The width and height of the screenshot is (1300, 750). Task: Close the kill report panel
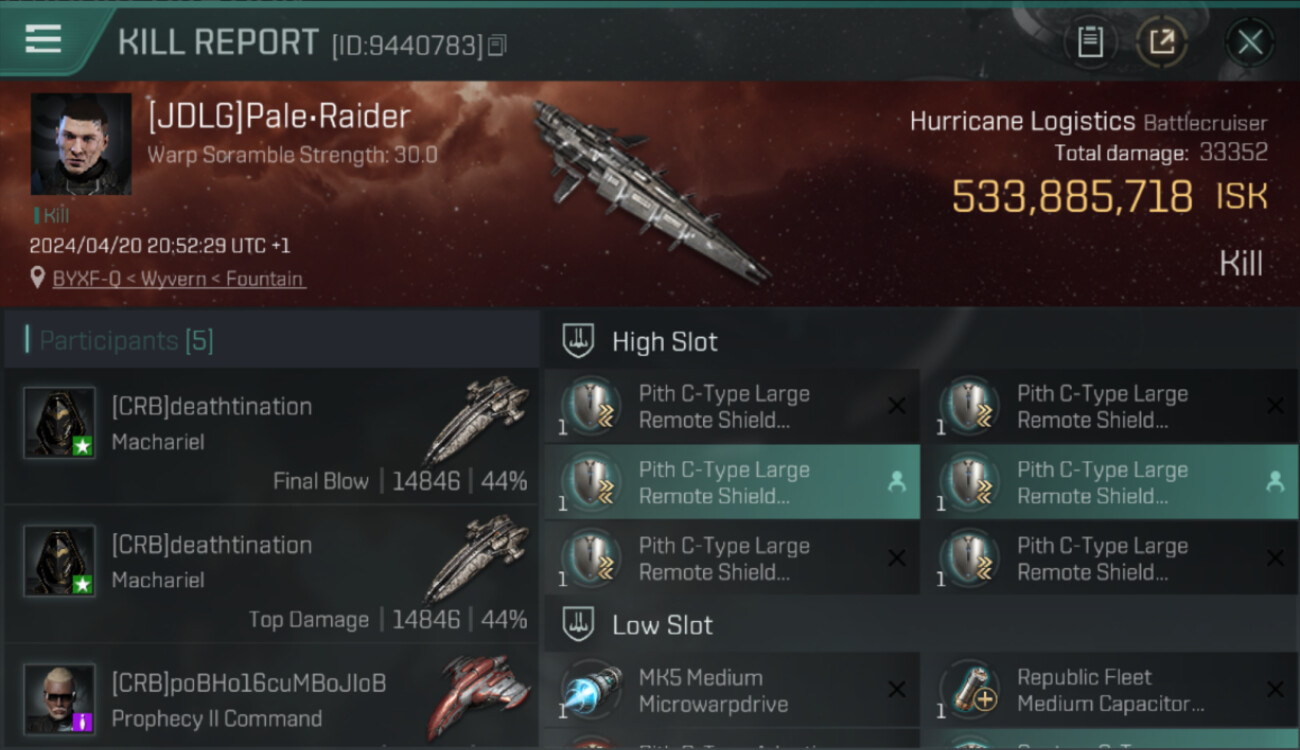(1250, 42)
